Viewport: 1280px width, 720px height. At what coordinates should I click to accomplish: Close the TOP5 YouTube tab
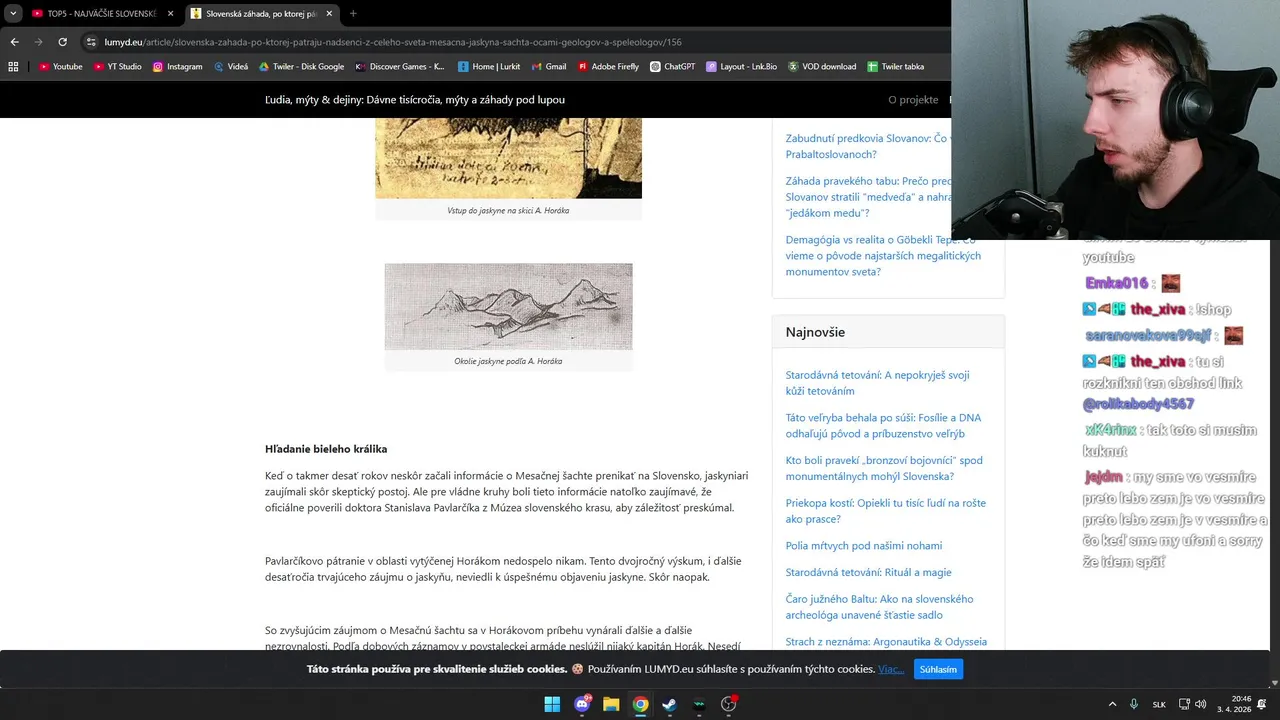click(x=170, y=14)
